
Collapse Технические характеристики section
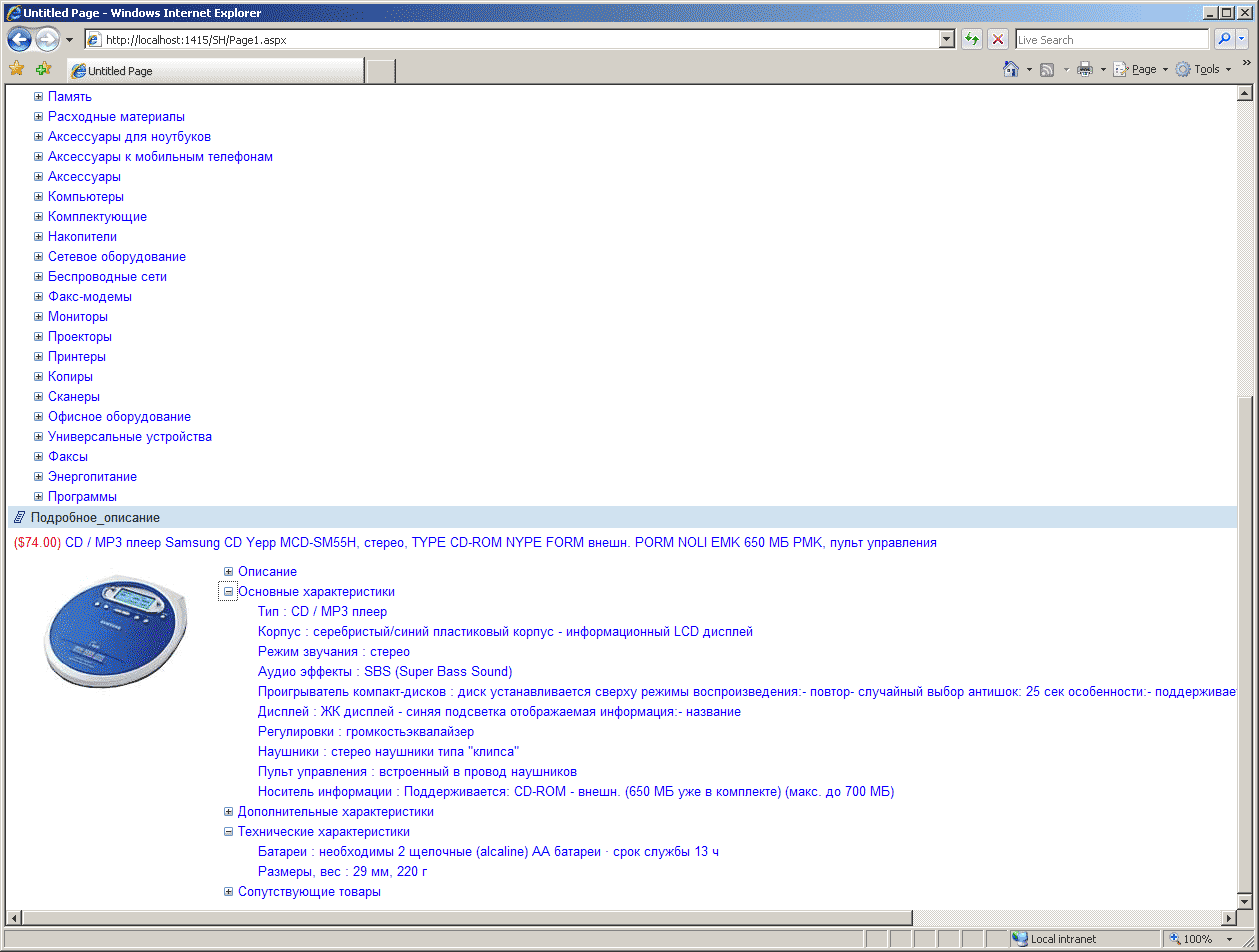[x=228, y=832]
